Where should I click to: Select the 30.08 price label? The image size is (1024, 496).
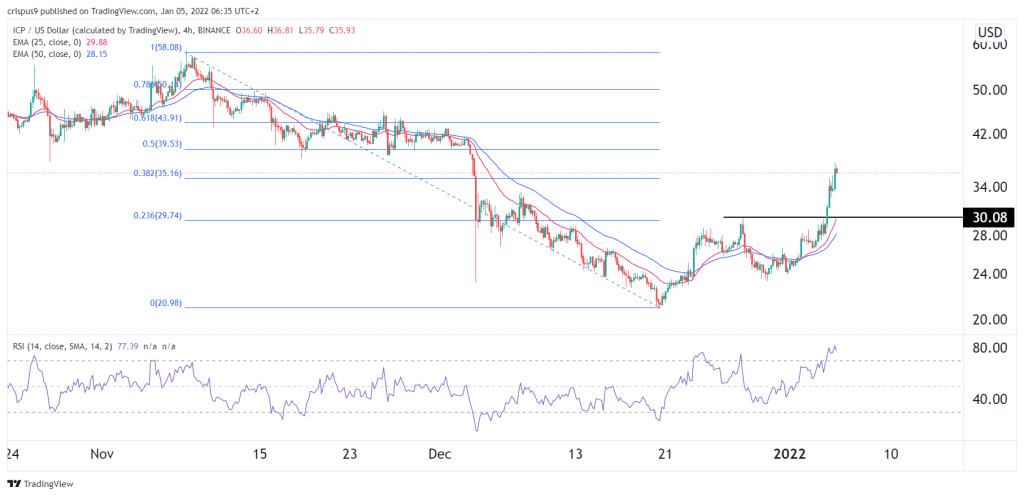tap(989, 217)
